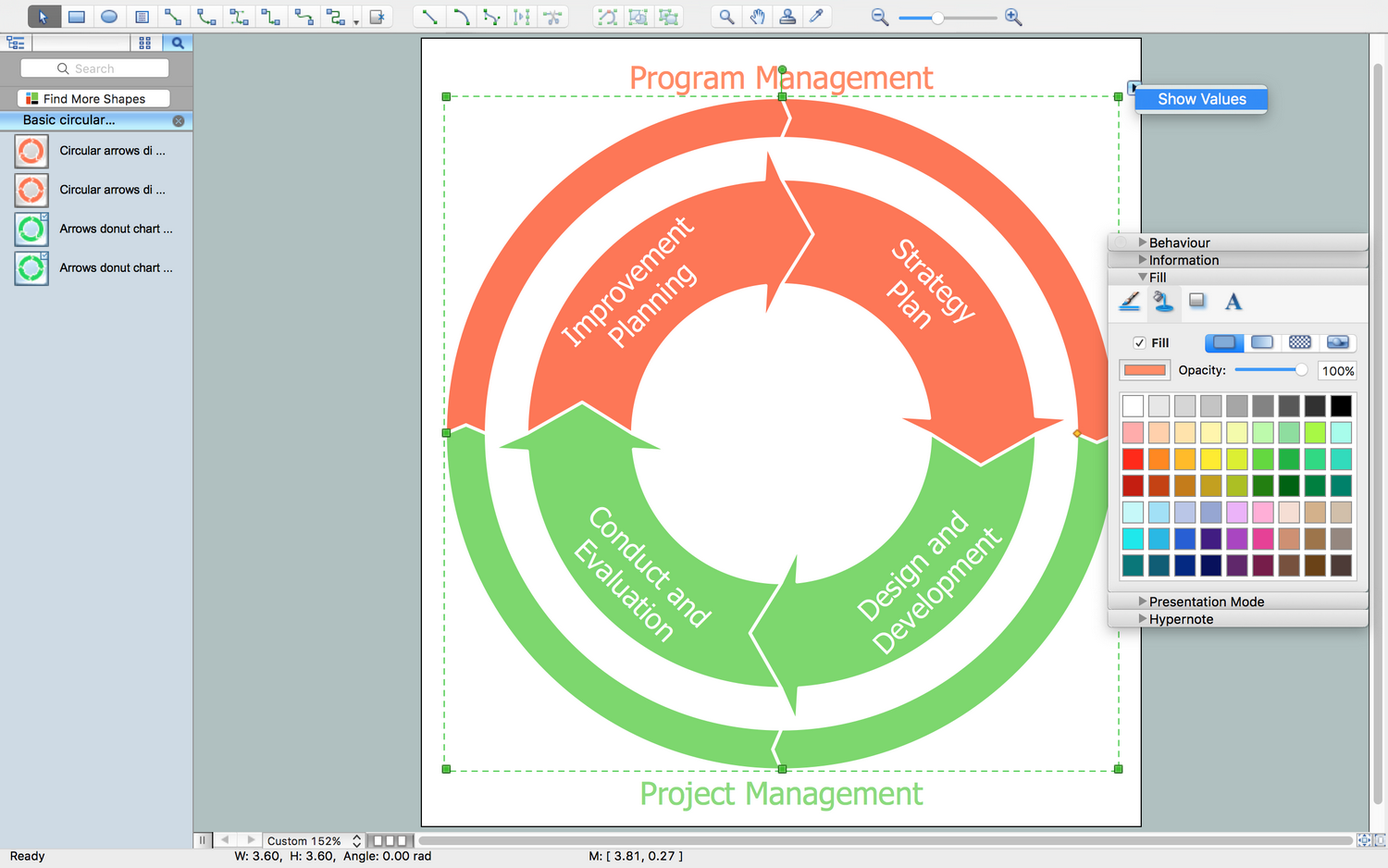Select the Ellipse drawing tool
This screenshot has width=1388, height=868.
point(108,16)
